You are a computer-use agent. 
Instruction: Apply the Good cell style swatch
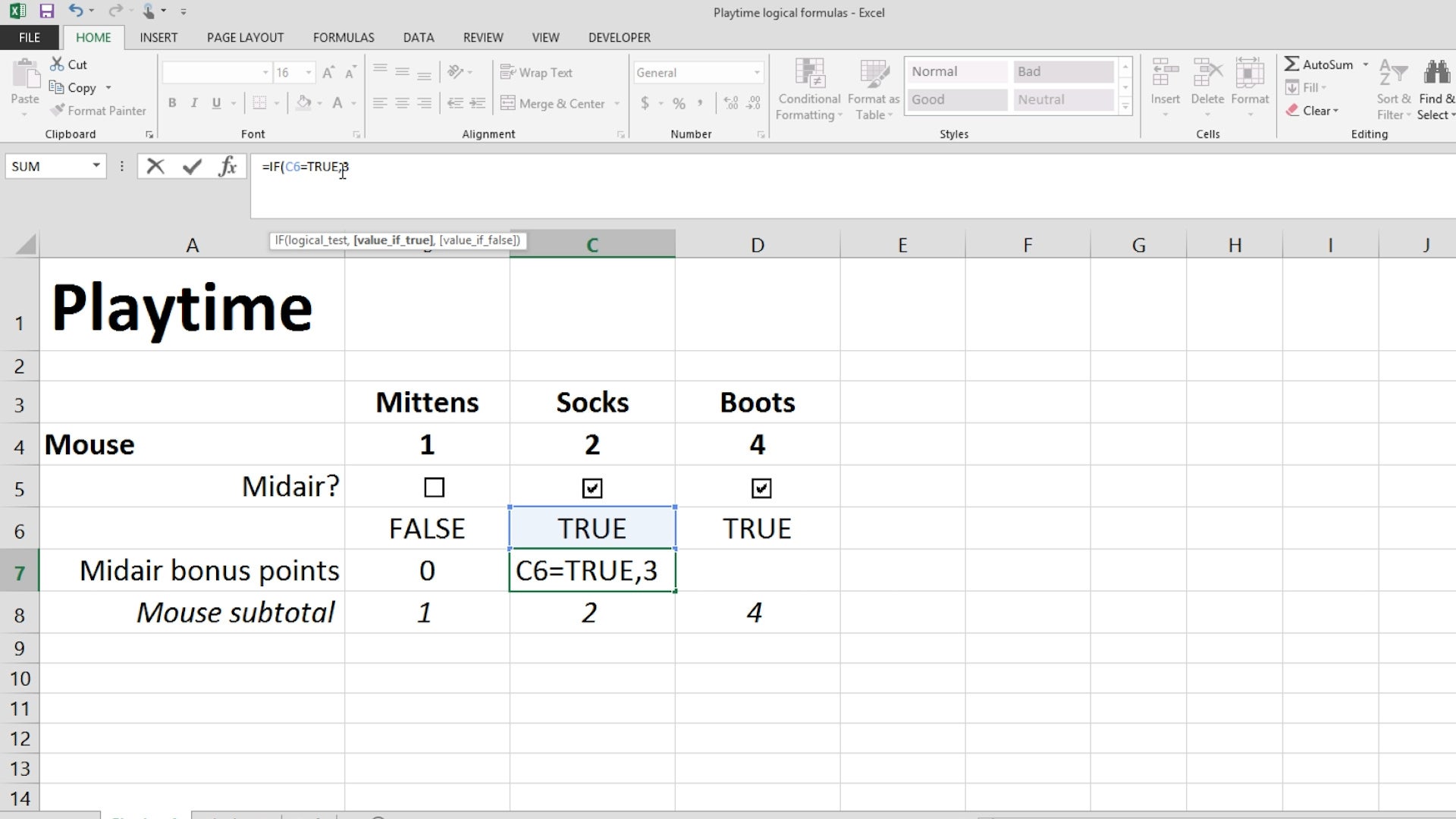click(x=958, y=99)
